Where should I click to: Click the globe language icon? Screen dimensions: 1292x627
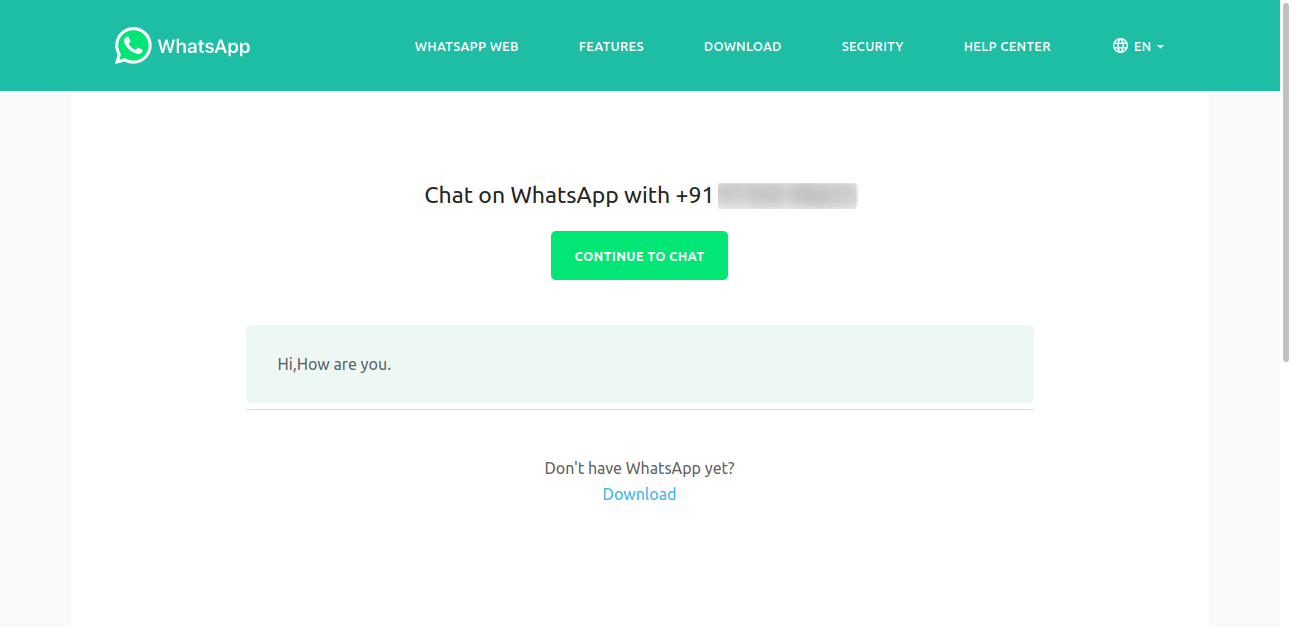click(1120, 46)
